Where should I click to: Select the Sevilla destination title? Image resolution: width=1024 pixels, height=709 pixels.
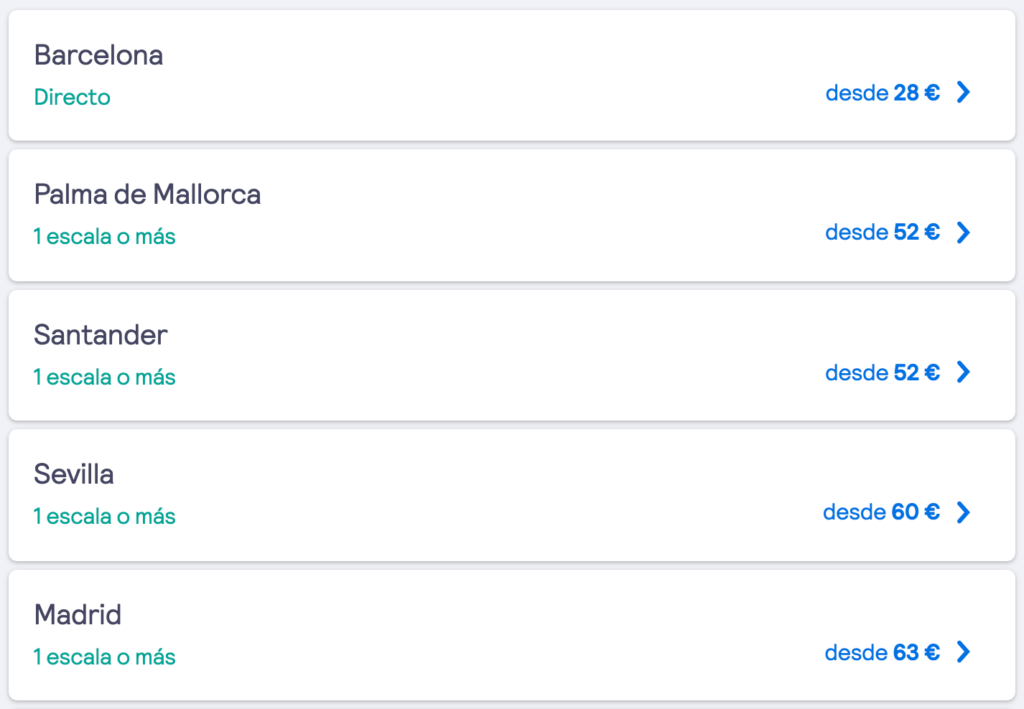[74, 474]
